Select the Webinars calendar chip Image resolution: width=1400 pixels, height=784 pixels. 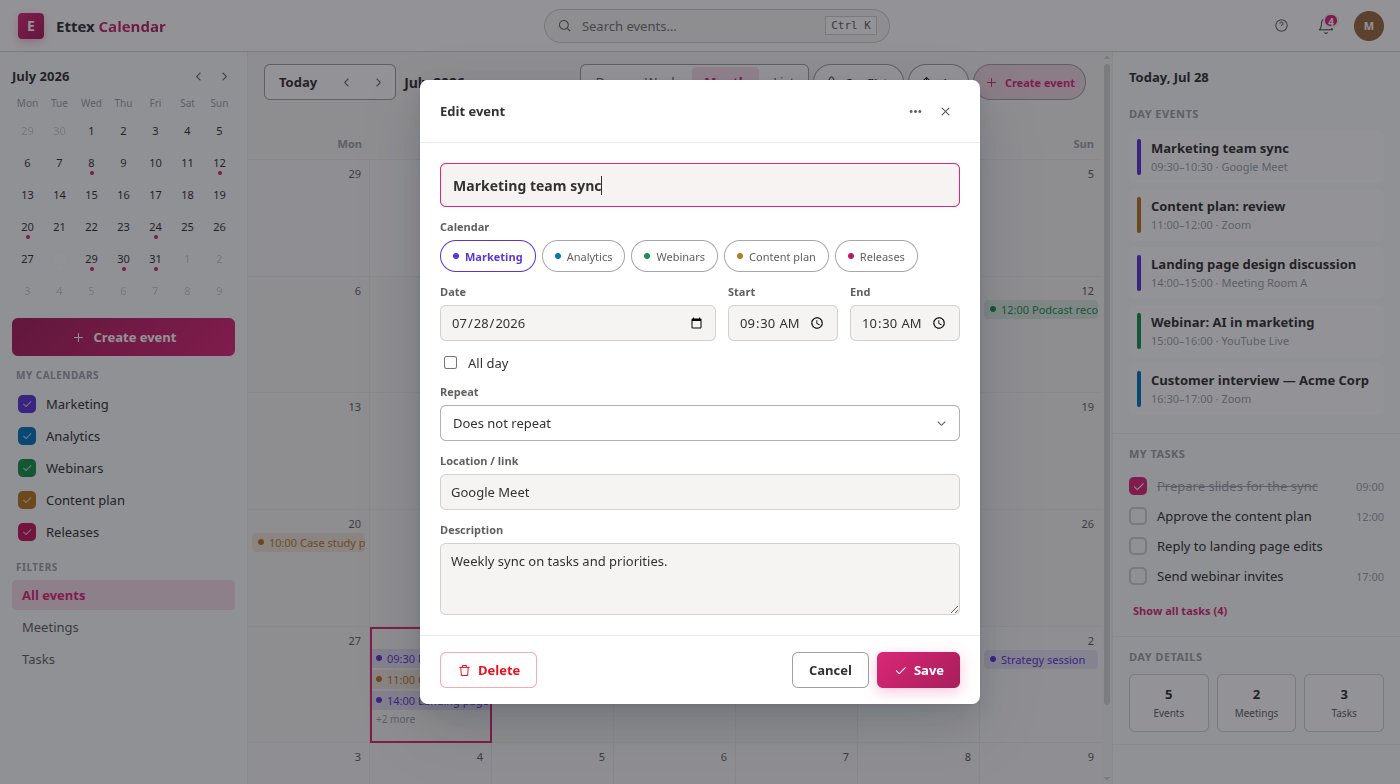pos(674,257)
